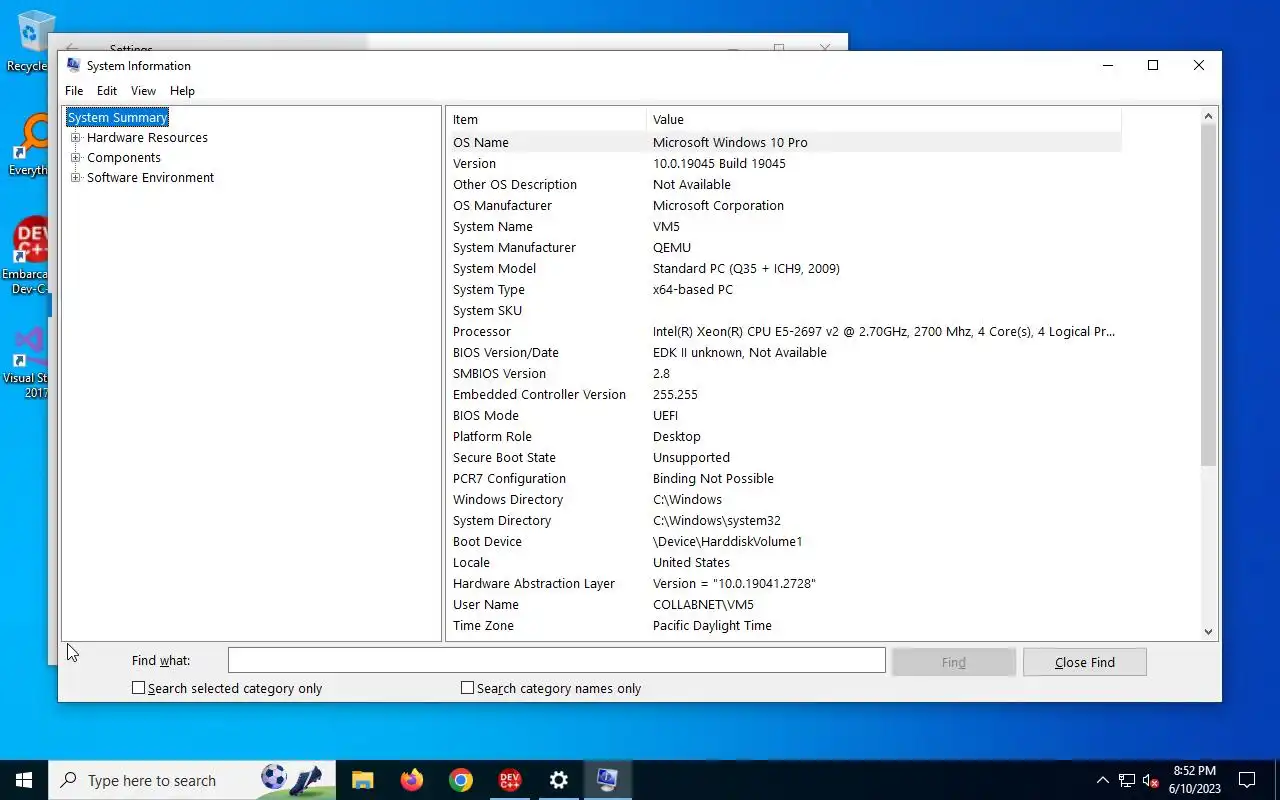Image resolution: width=1280 pixels, height=800 pixels.
Task: Enable Search selected category only checkbox
Action: pyautogui.click(x=139, y=688)
